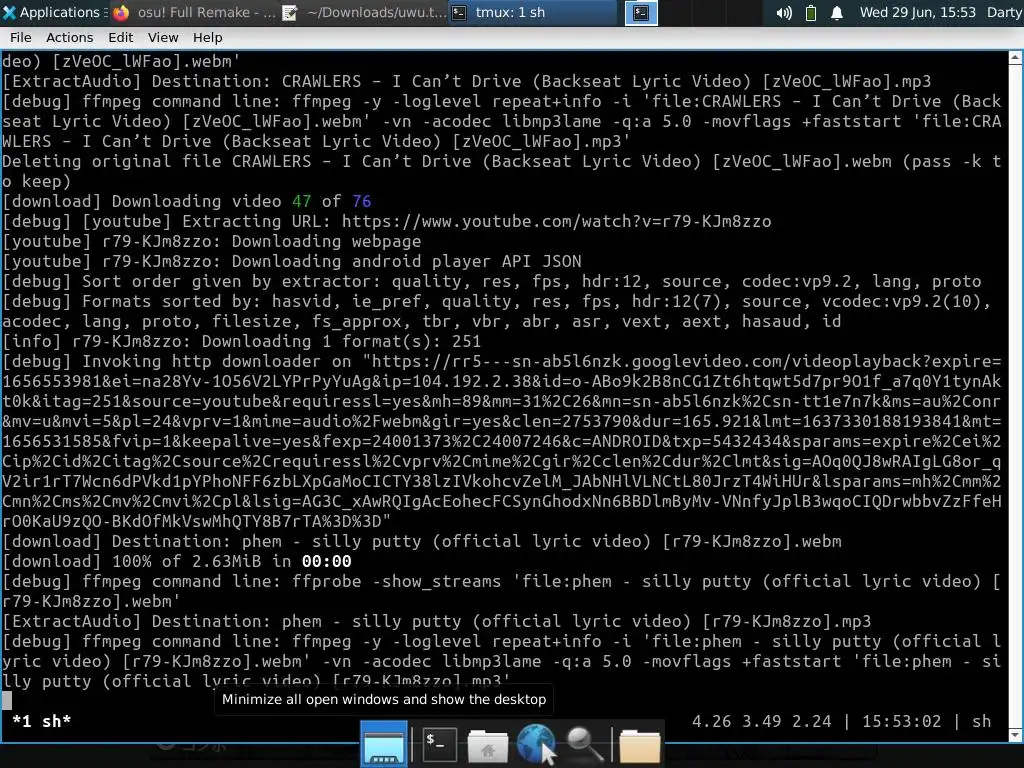Launch the web browser globe dock icon
This screenshot has width=1024, height=768.
536,744
